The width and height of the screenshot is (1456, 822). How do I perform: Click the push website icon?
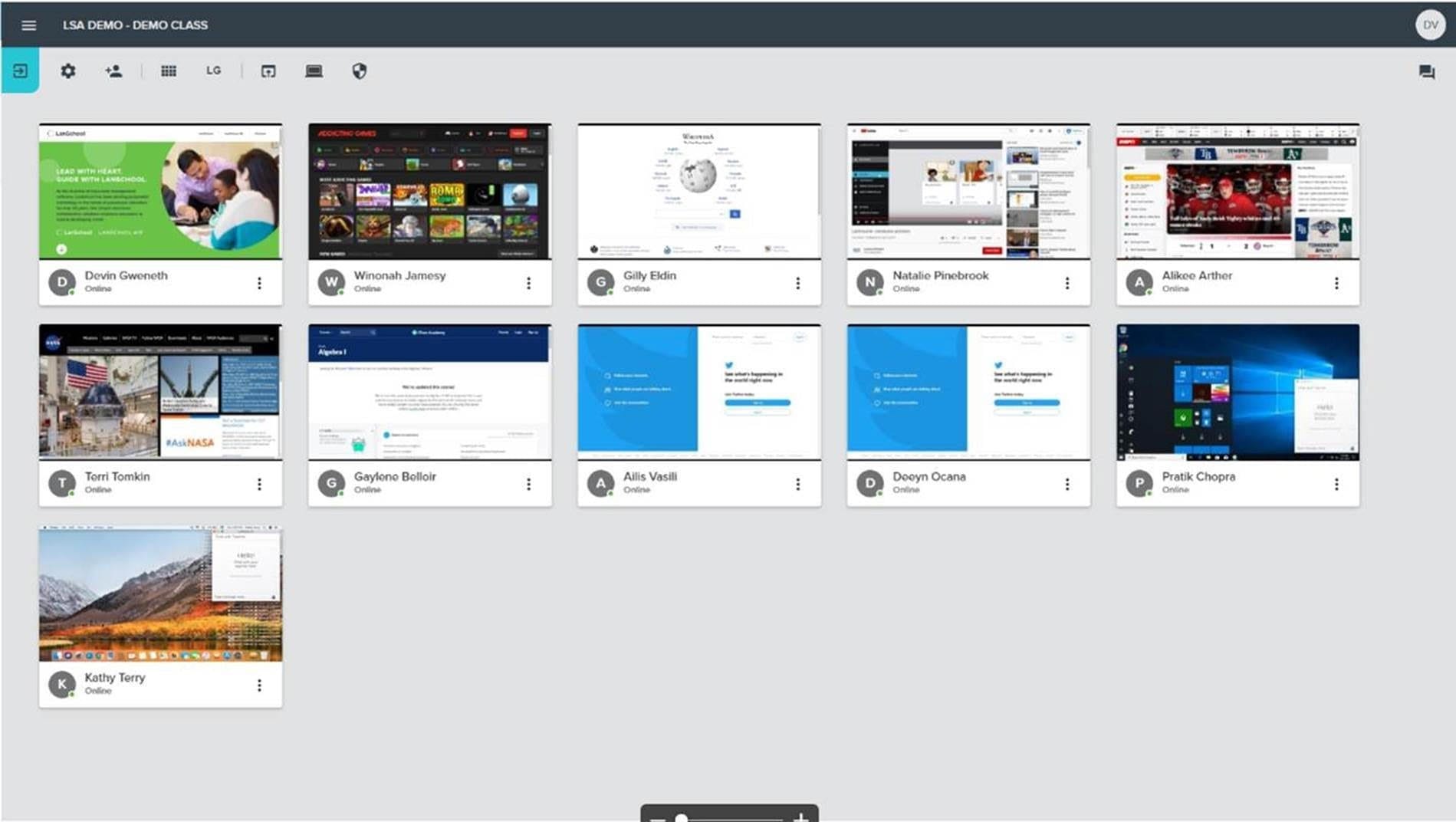268,71
